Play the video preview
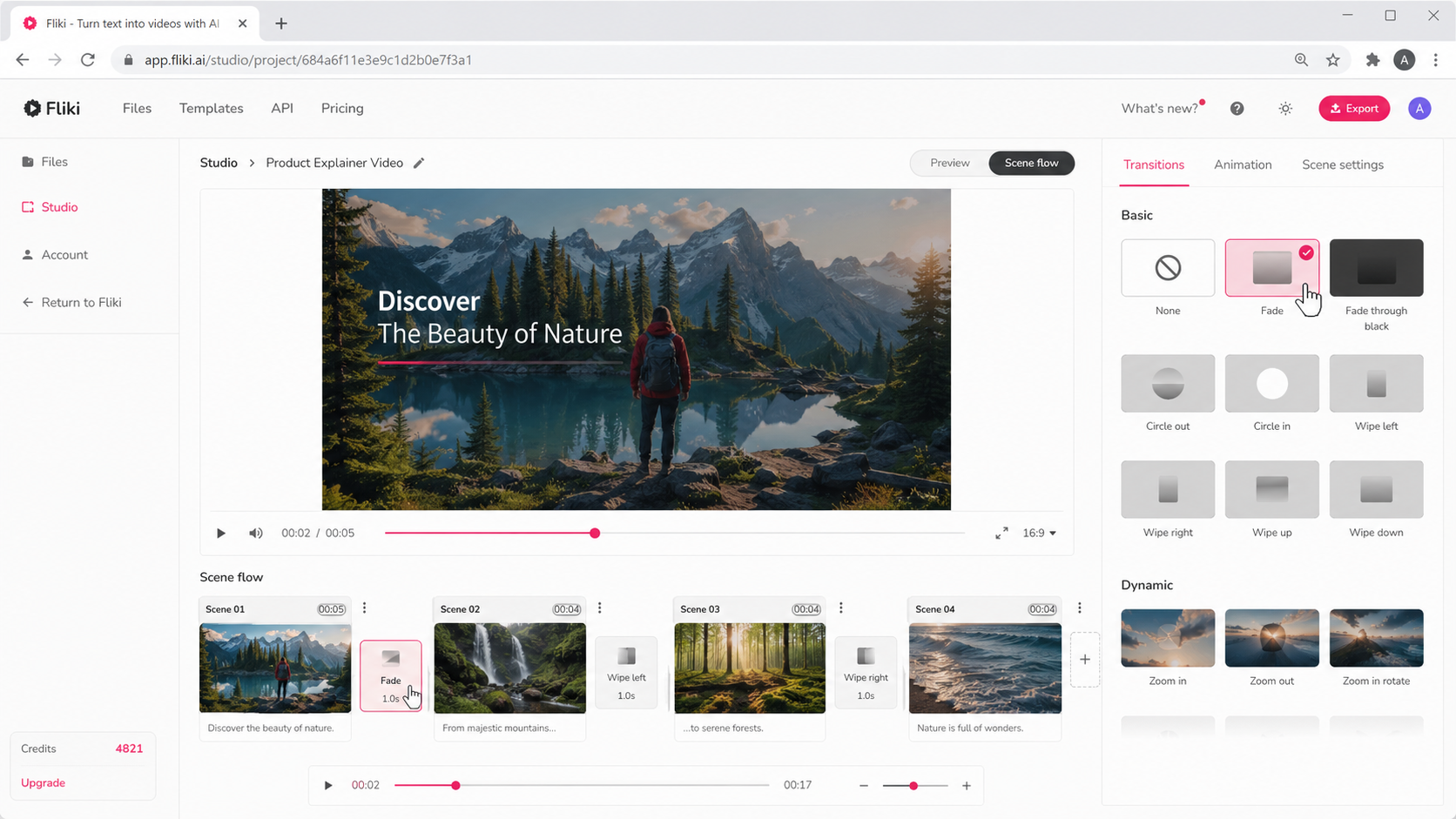1456x819 pixels. [221, 533]
